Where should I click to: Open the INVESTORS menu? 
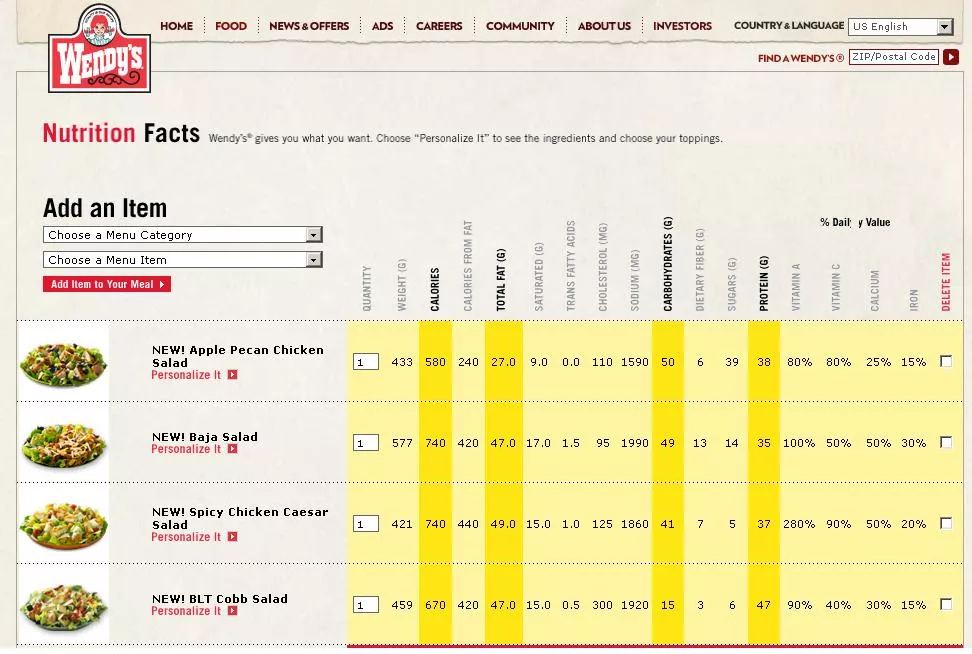click(682, 26)
